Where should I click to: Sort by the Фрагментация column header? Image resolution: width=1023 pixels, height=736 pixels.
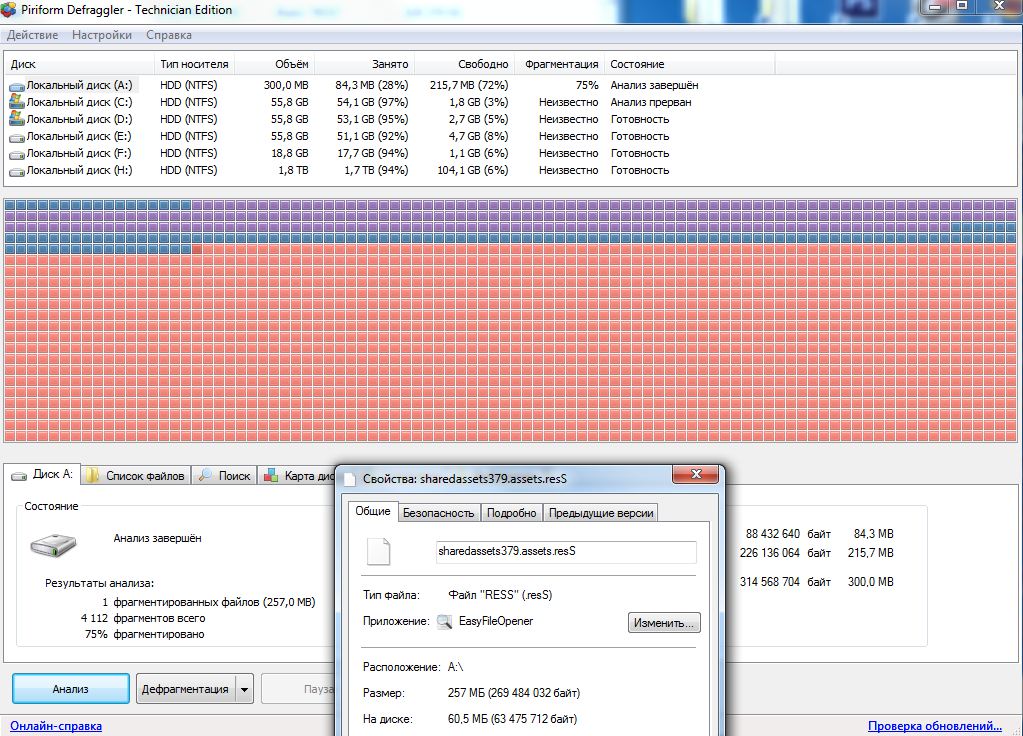click(x=560, y=64)
